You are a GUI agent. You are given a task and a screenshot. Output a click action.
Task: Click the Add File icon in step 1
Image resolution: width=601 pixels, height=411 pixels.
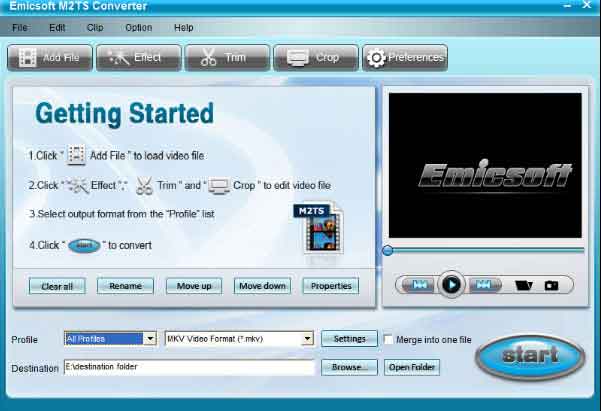click(76, 155)
